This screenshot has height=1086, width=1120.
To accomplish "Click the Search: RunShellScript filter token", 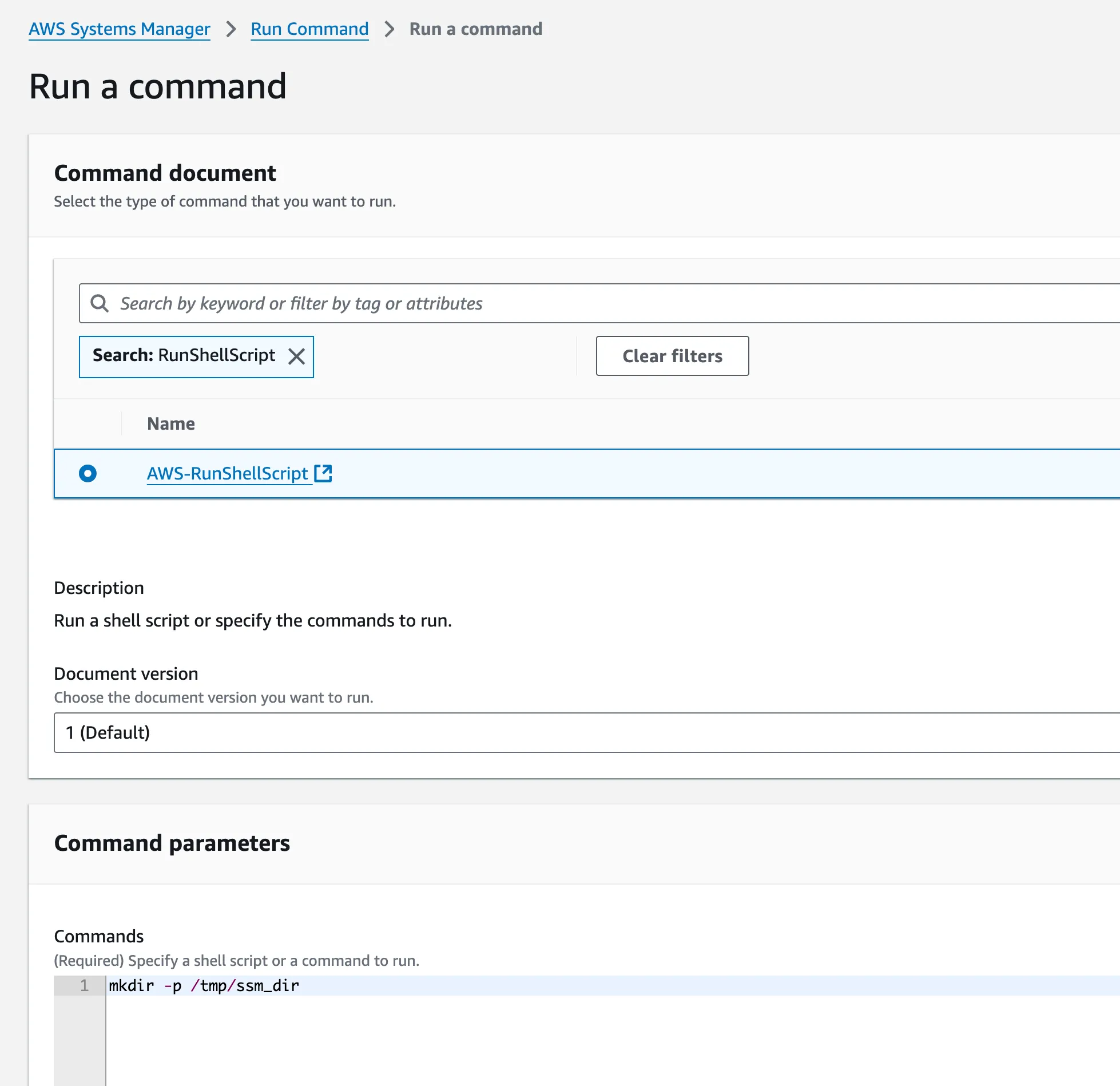I will pyautogui.click(x=184, y=356).
